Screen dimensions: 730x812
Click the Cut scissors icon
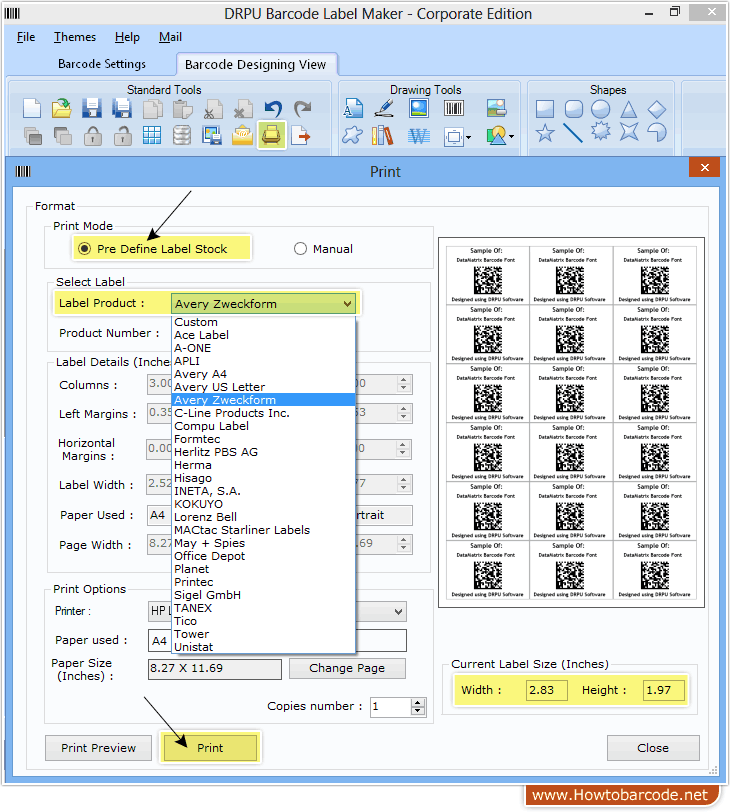[x=213, y=109]
